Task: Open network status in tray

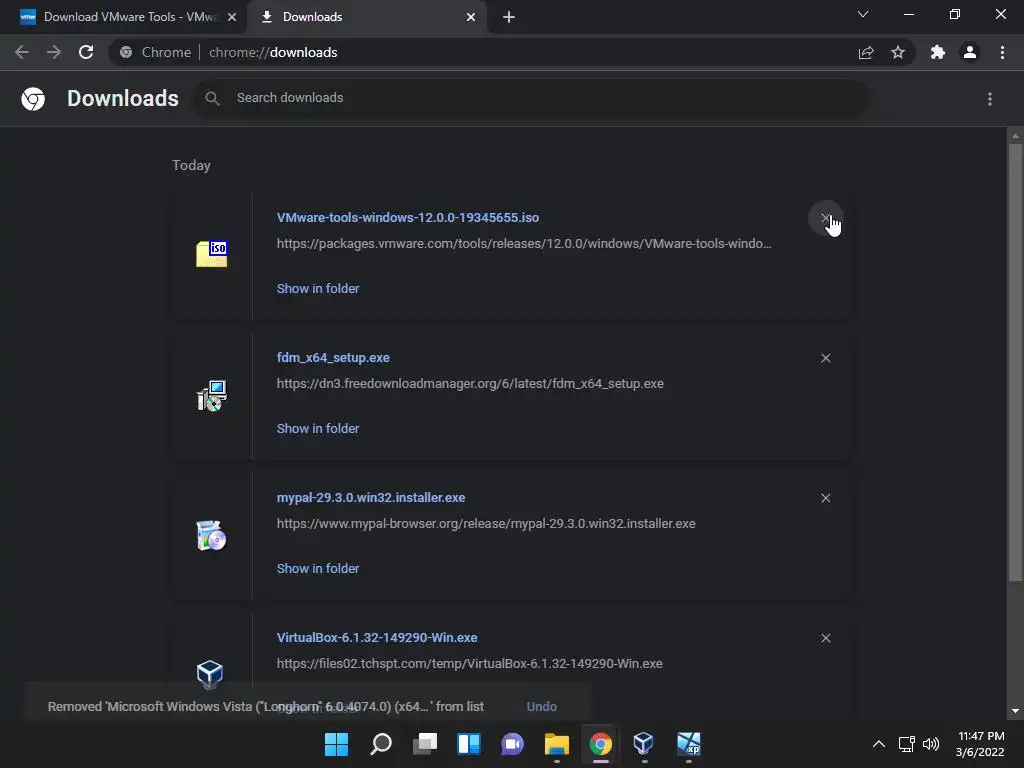Action: [906, 744]
